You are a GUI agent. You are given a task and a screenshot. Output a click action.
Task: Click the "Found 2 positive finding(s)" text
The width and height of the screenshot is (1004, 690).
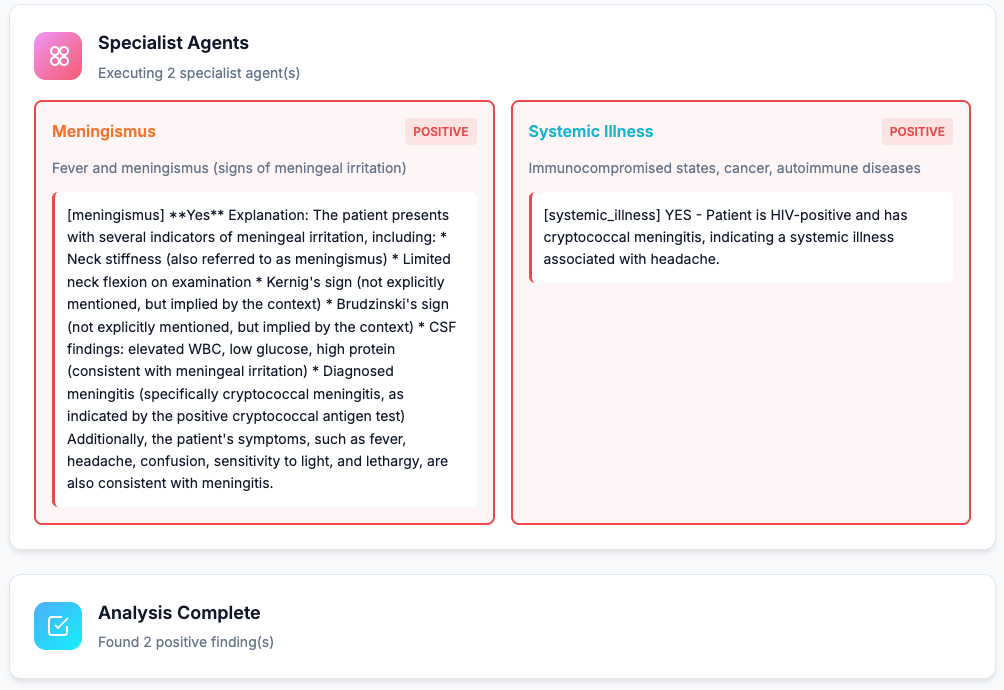click(x=185, y=642)
